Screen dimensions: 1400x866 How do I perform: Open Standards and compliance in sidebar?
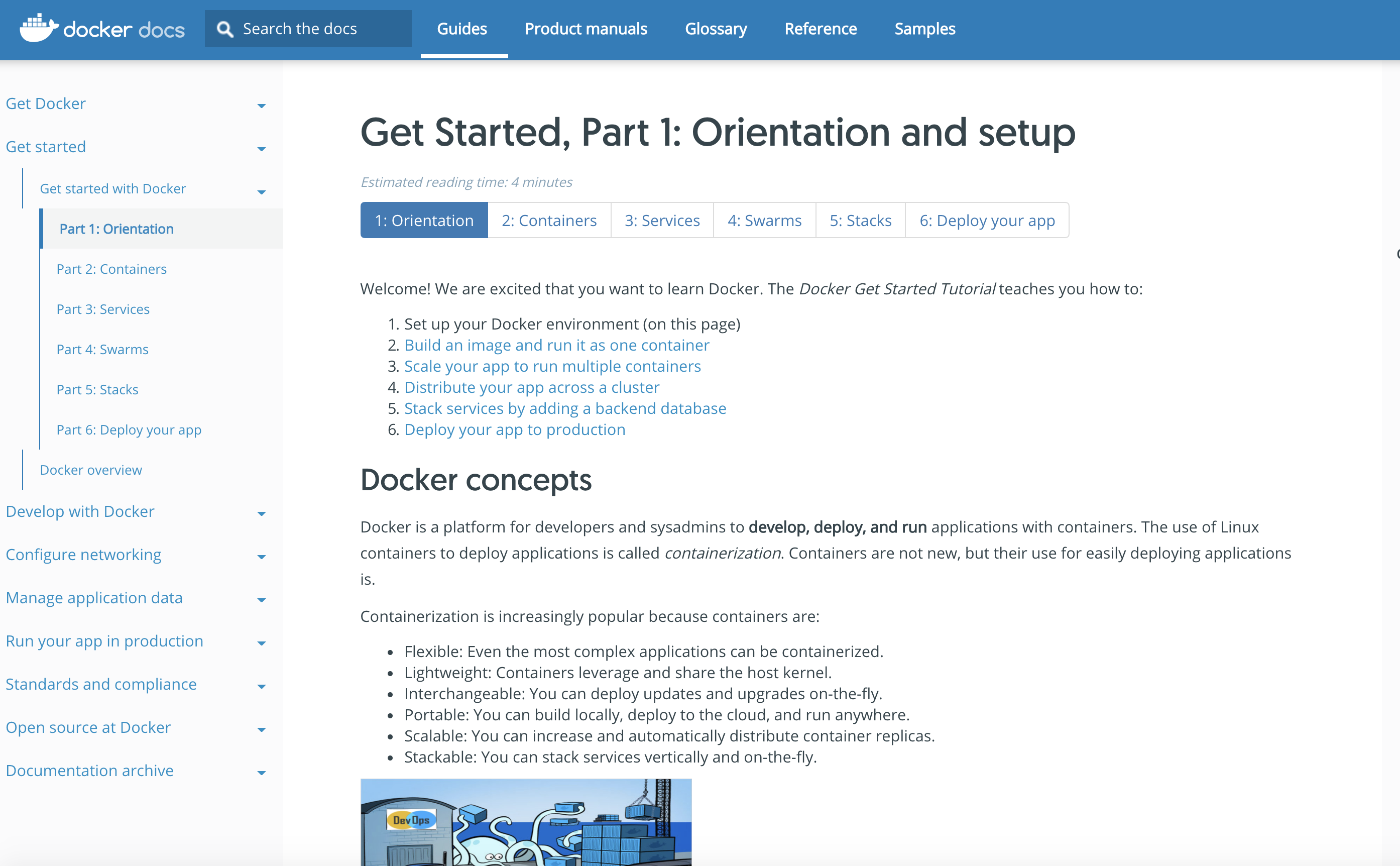tap(101, 684)
